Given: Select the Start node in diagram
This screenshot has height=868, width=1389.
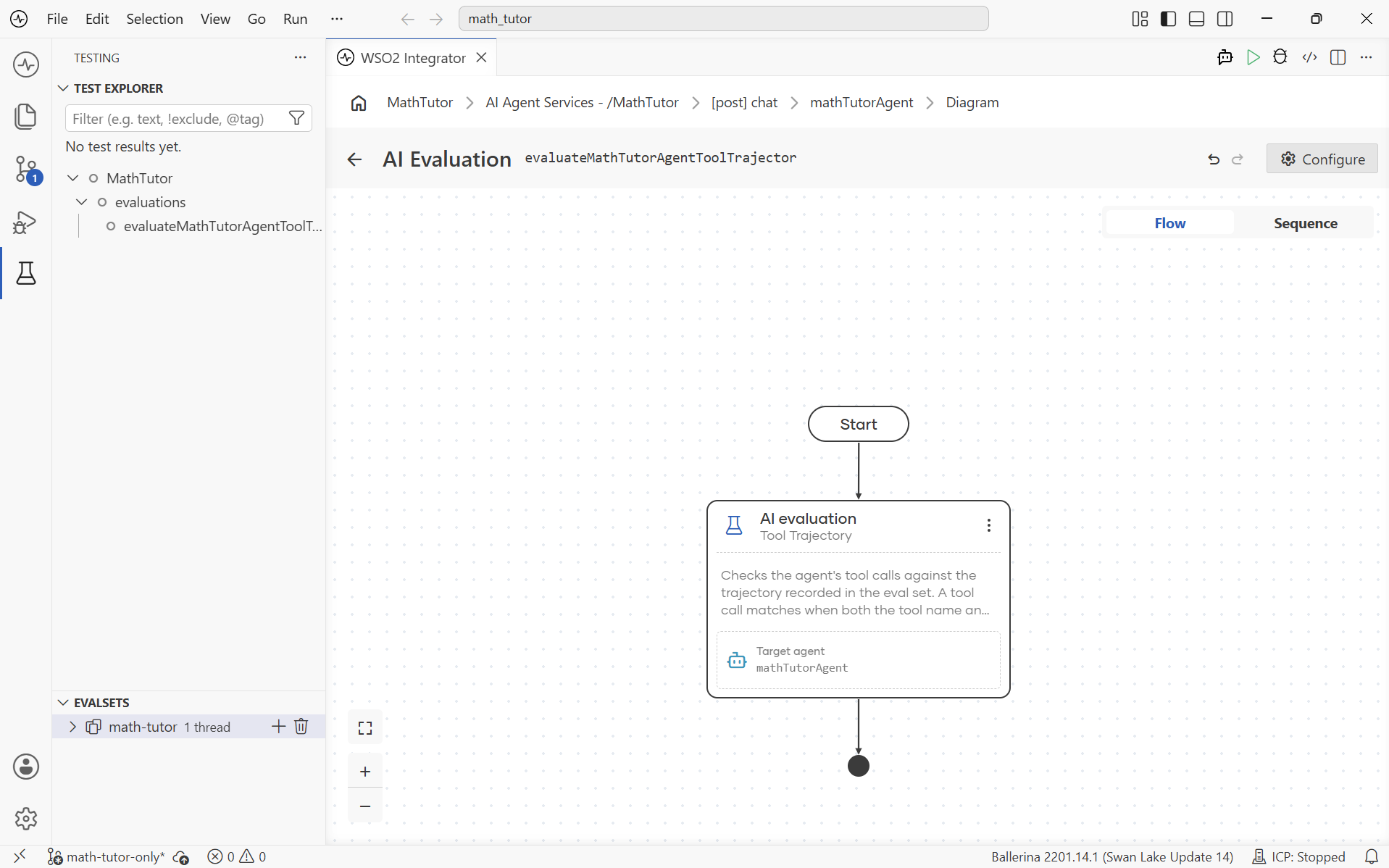Looking at the screenshot, I should (858, 424).
